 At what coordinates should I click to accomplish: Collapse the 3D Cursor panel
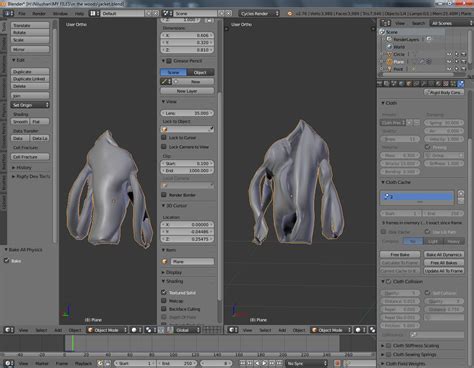pos(163,206)
